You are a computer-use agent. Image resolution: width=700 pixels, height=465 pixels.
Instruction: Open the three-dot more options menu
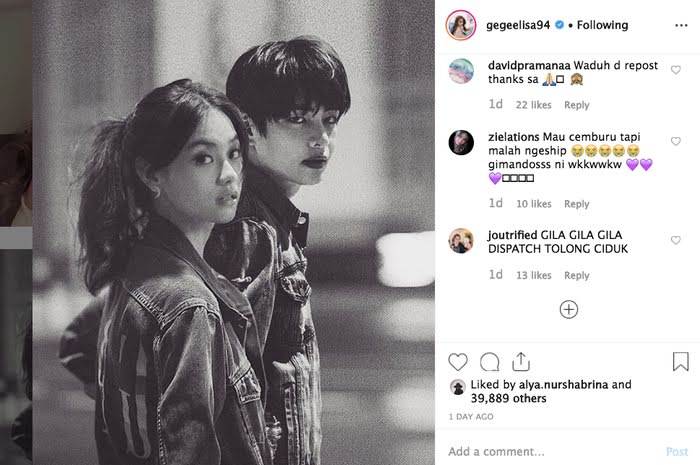[x=681, y=25]
